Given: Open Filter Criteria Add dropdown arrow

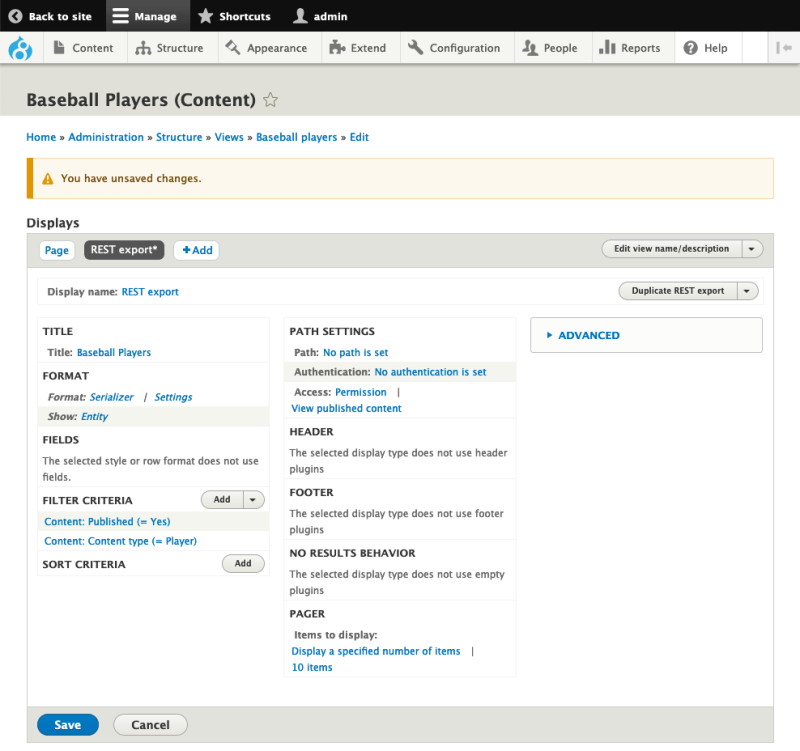Looking at the screenshot, I should point(253,500).
